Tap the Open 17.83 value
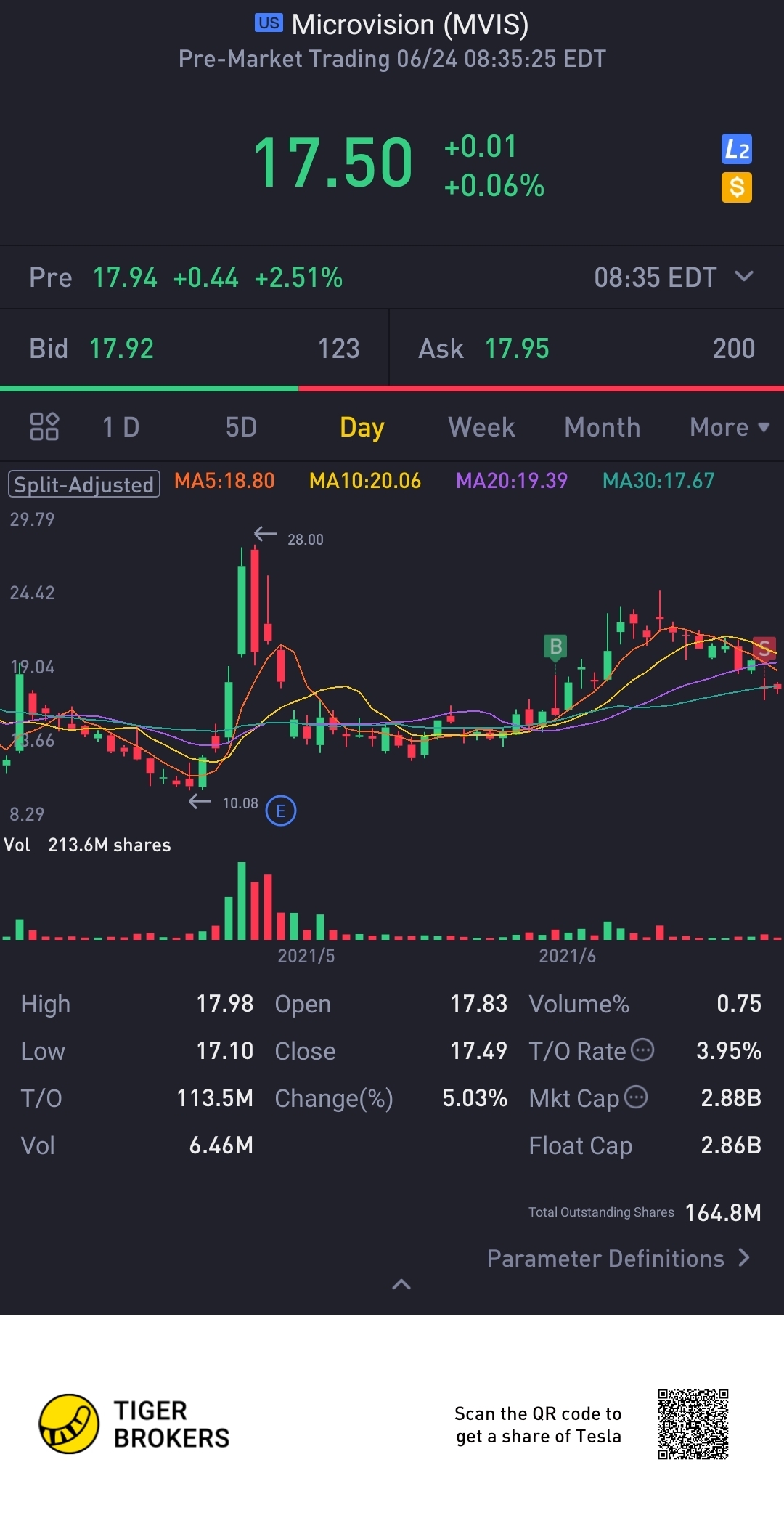This screenshot has height=1534, width=784. click(x=478, y=1004)
